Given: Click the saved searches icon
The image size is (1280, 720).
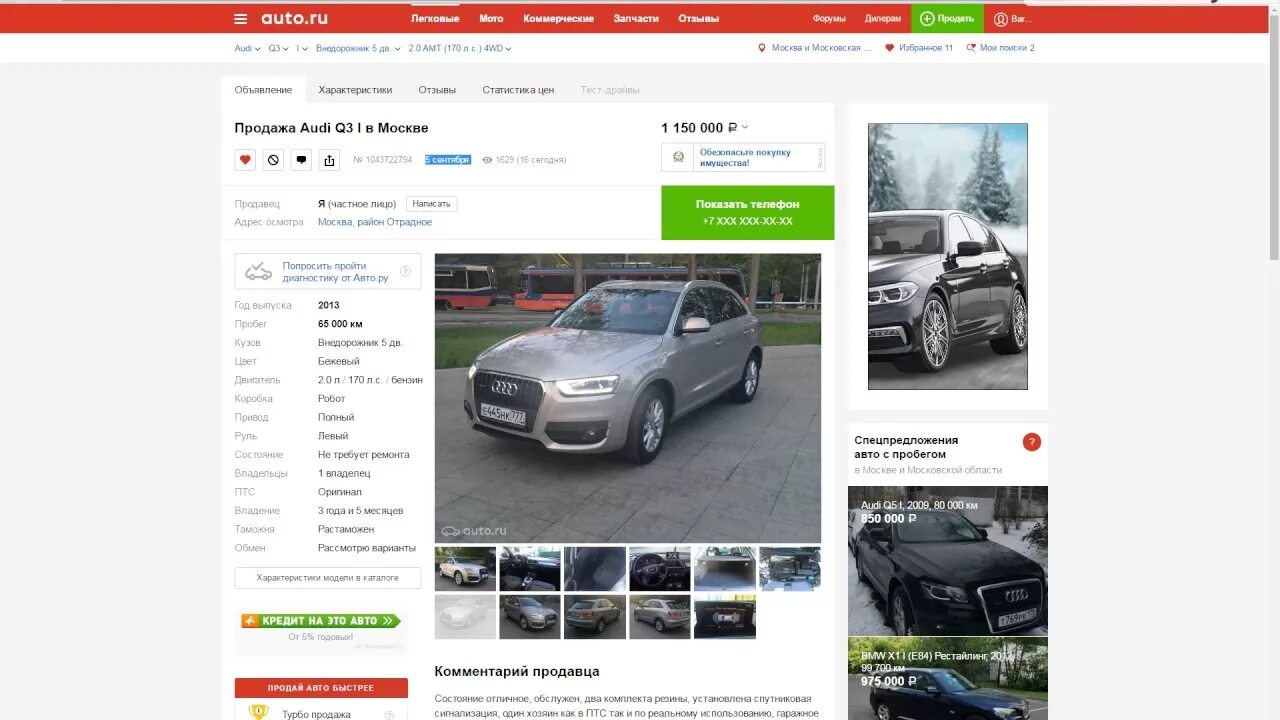Looking at the screenshot, I should pos(971,48).
